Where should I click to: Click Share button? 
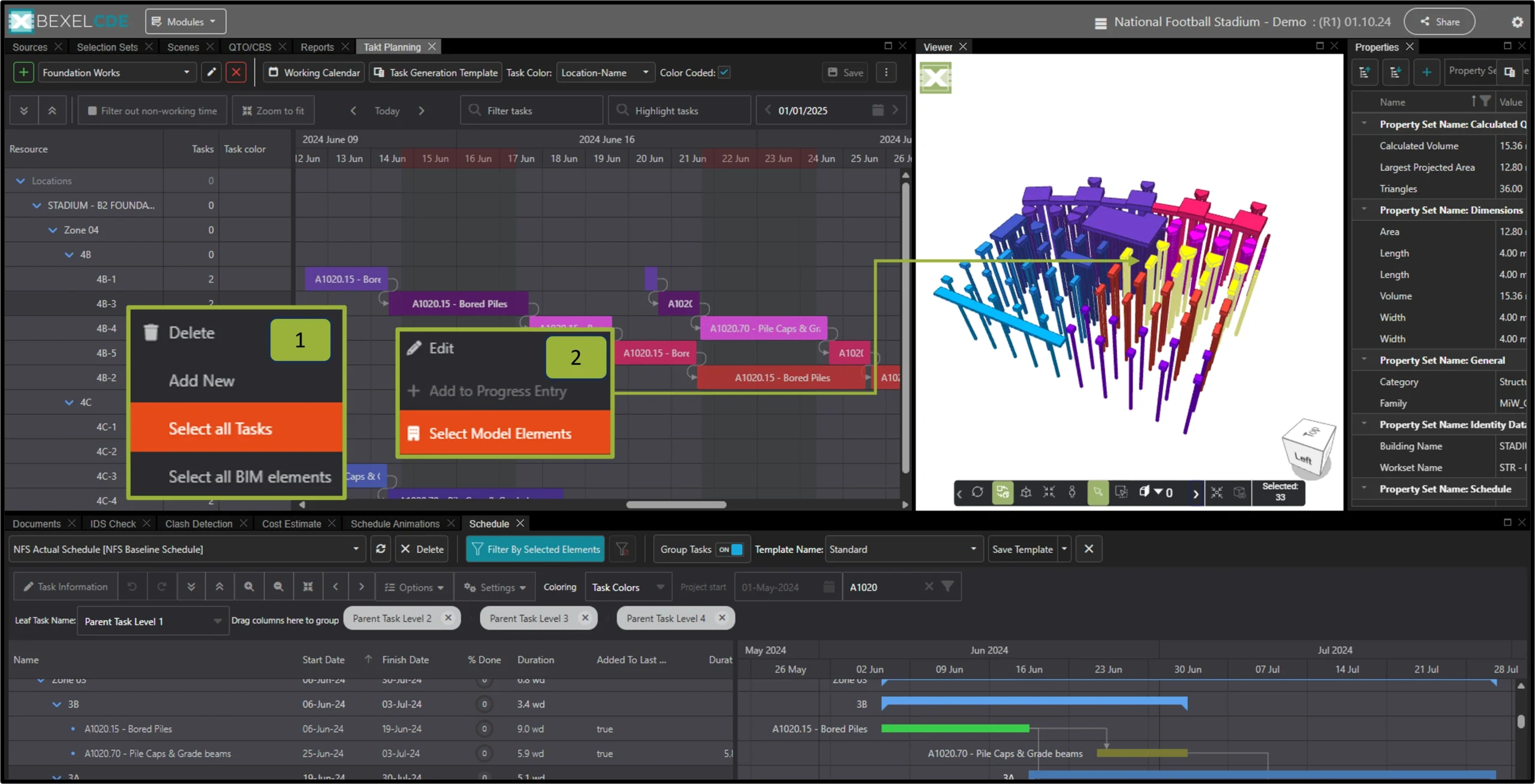[x=1440, y=22]
